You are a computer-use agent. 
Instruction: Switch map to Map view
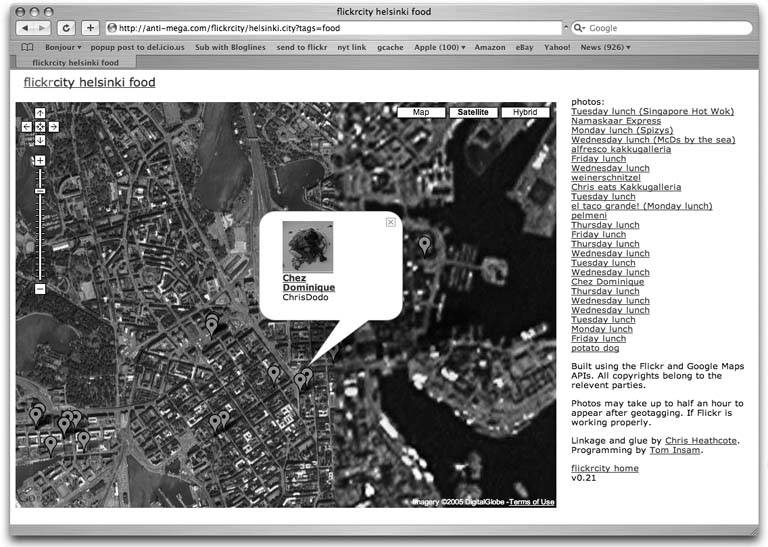click(x=421, y=113)
